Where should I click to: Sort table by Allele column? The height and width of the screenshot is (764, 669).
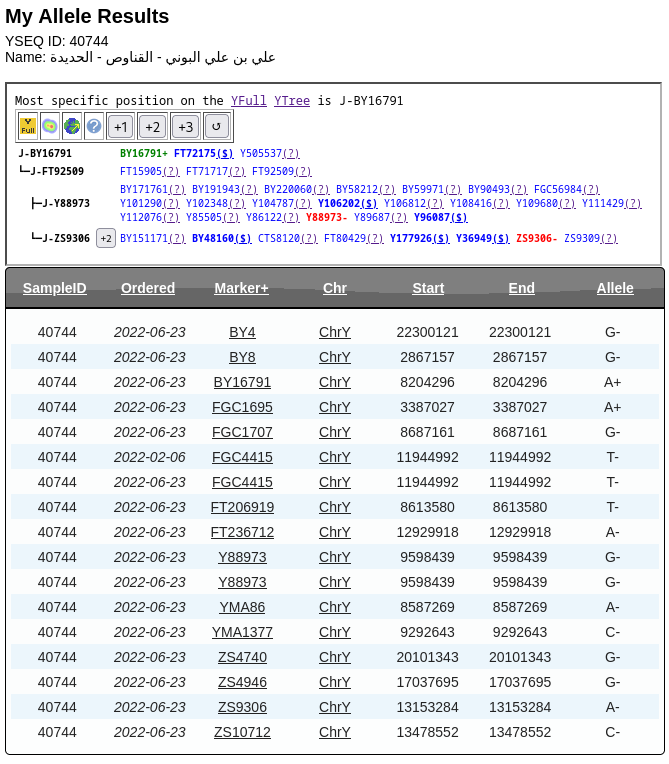pos(615,288)
